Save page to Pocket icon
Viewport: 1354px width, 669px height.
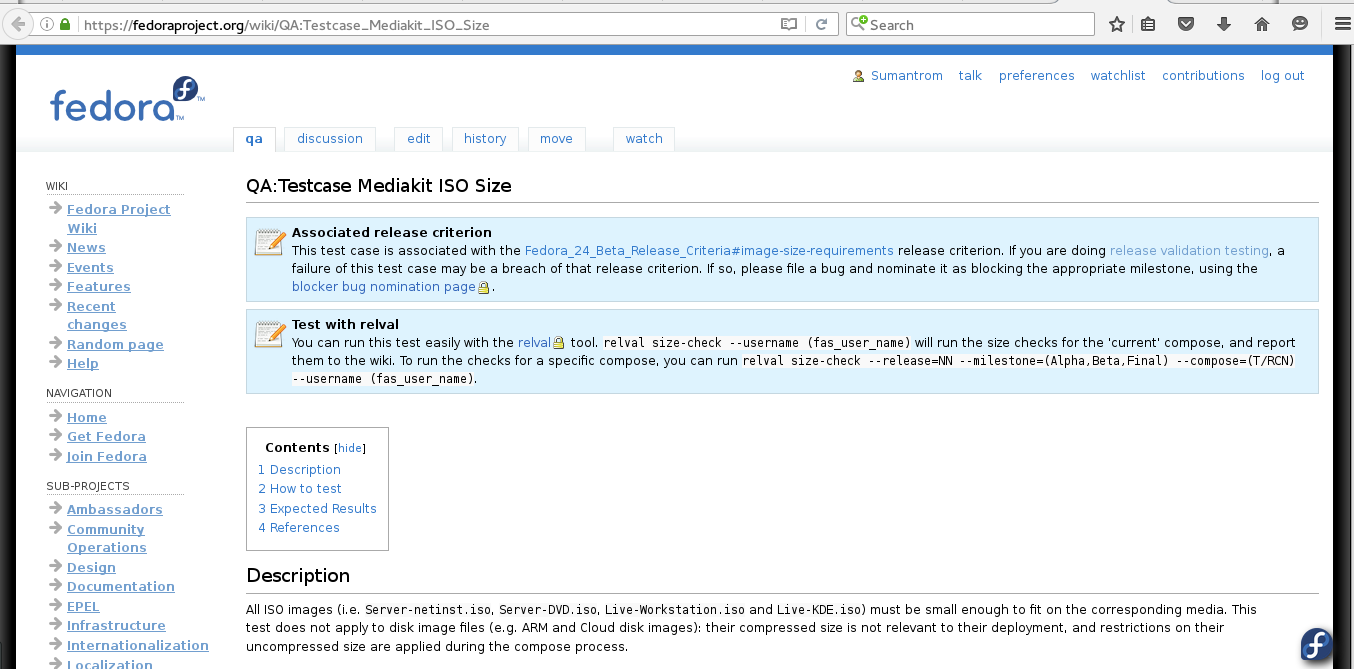click(1186, 24)
